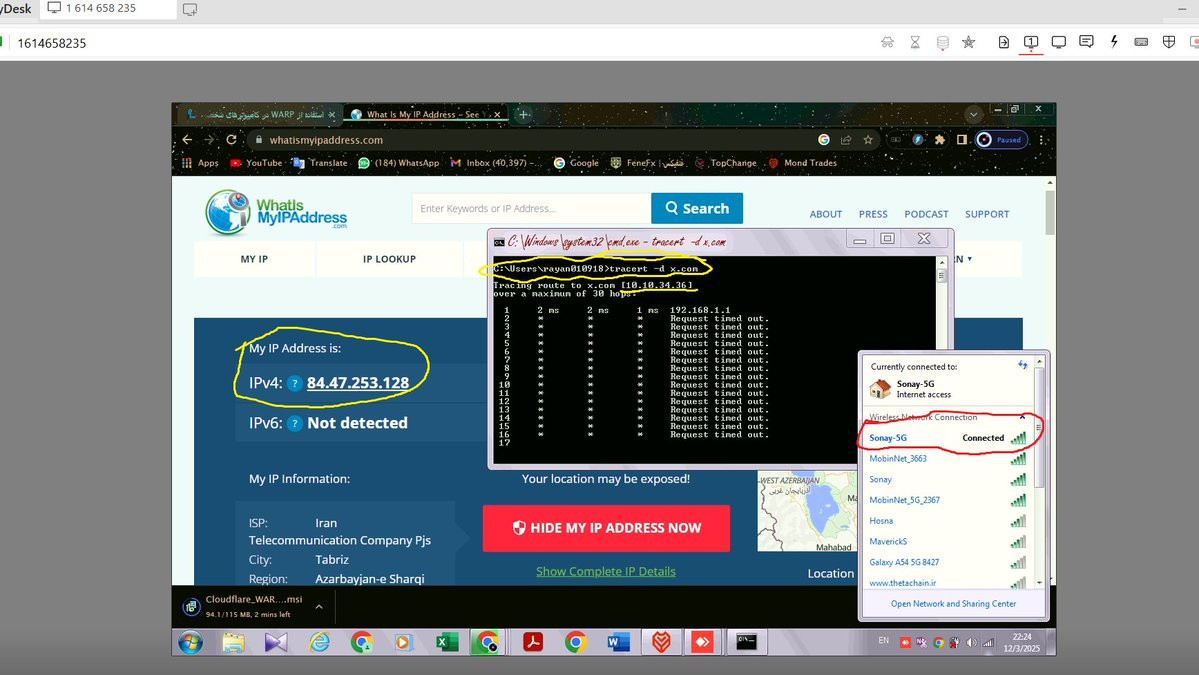Click the Chrome address bar URL

pyautogui.click(x=326, y=140)
